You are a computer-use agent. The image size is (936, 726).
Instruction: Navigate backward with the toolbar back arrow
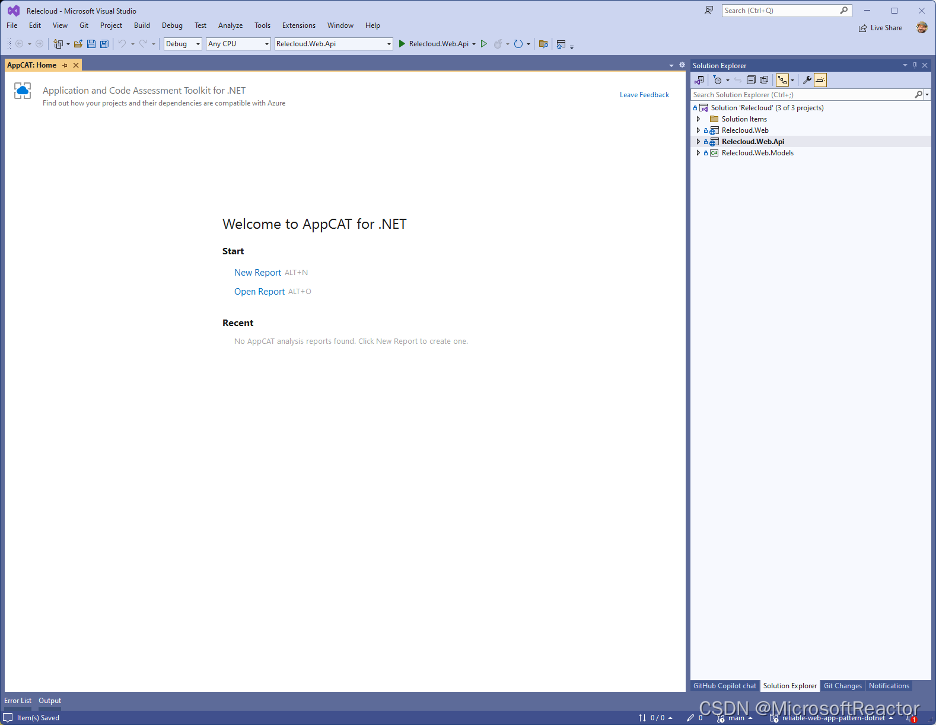click(19, 44)
